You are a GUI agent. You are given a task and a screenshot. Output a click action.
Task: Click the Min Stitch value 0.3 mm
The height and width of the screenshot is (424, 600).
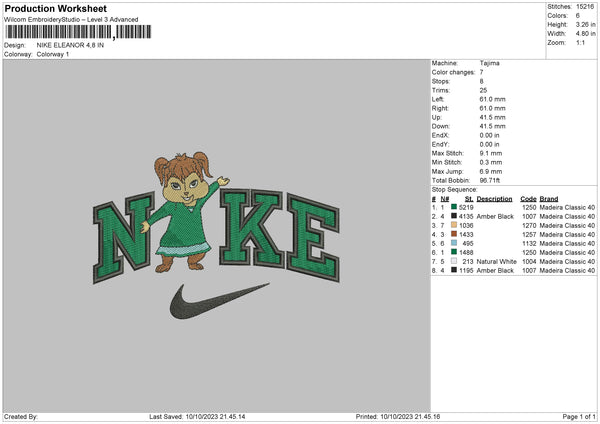click(x=491, y=162)
